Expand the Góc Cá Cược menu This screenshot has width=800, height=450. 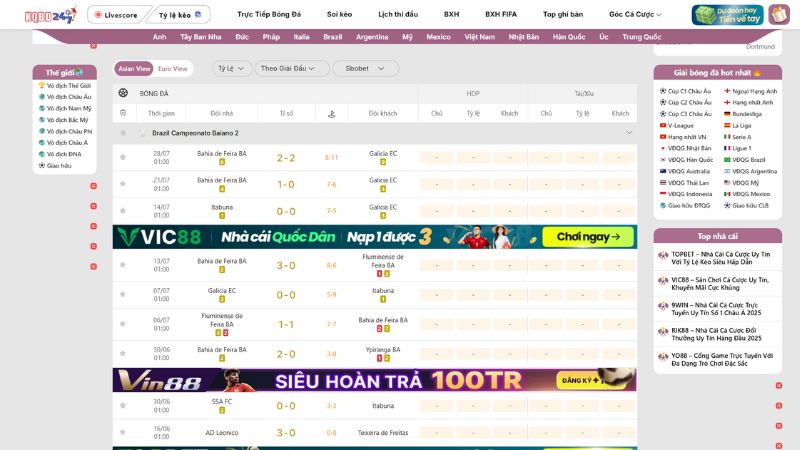(635, 14)
